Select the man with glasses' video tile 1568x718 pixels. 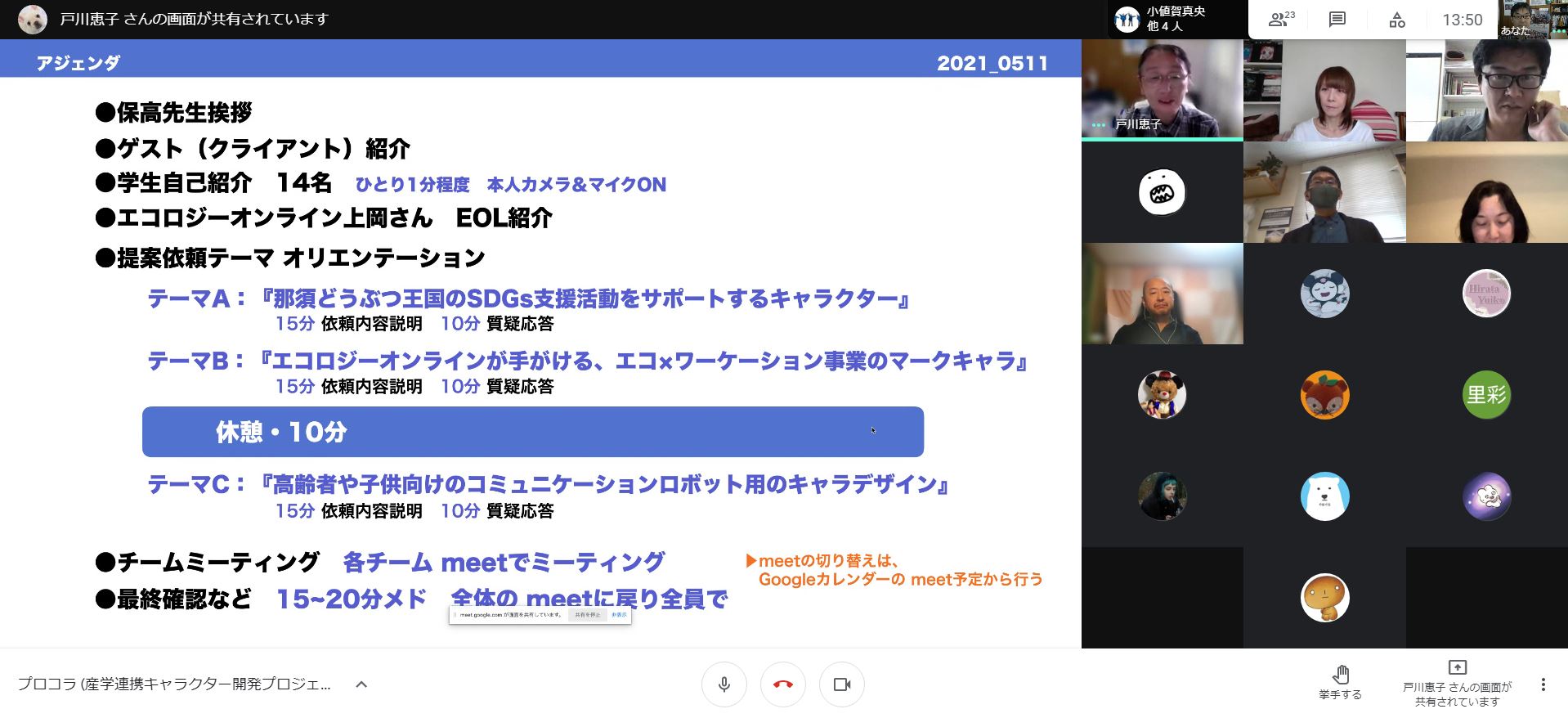pos(1487,89)
